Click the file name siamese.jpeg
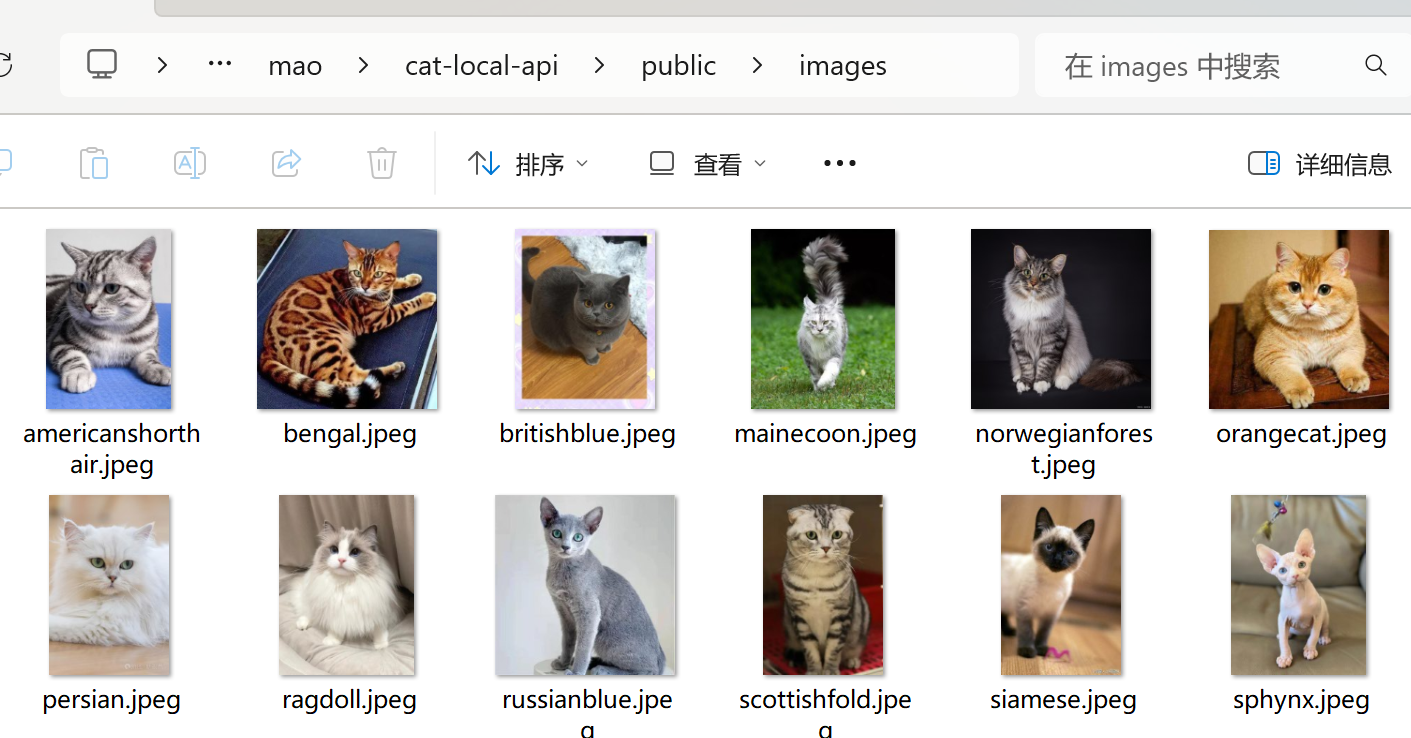Viewport: 1411px width, 738px height. pos(1063,700)
